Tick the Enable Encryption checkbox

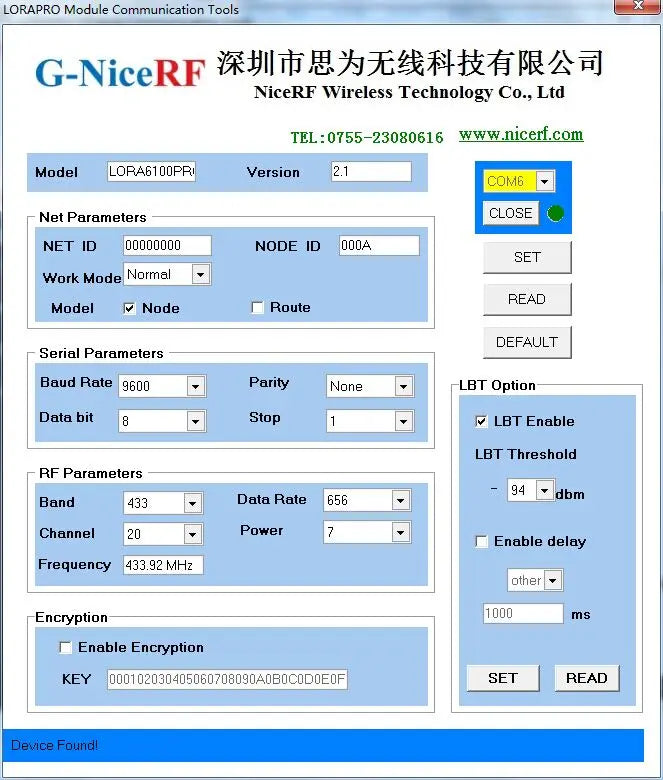(65, 647)
